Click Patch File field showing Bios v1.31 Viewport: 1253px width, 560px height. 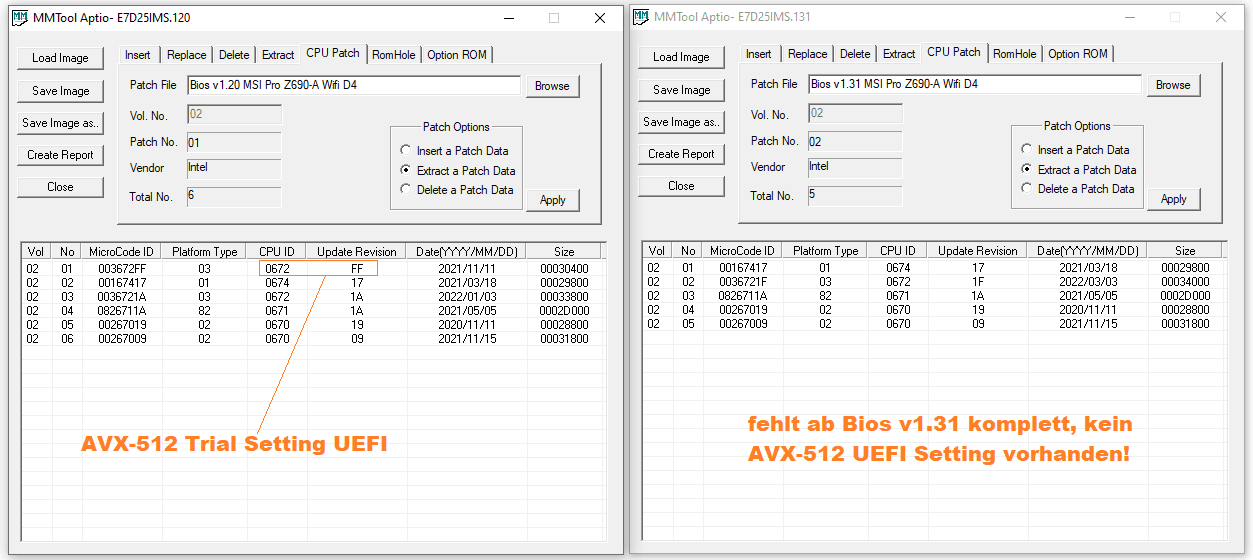click(x=975, y=85)
